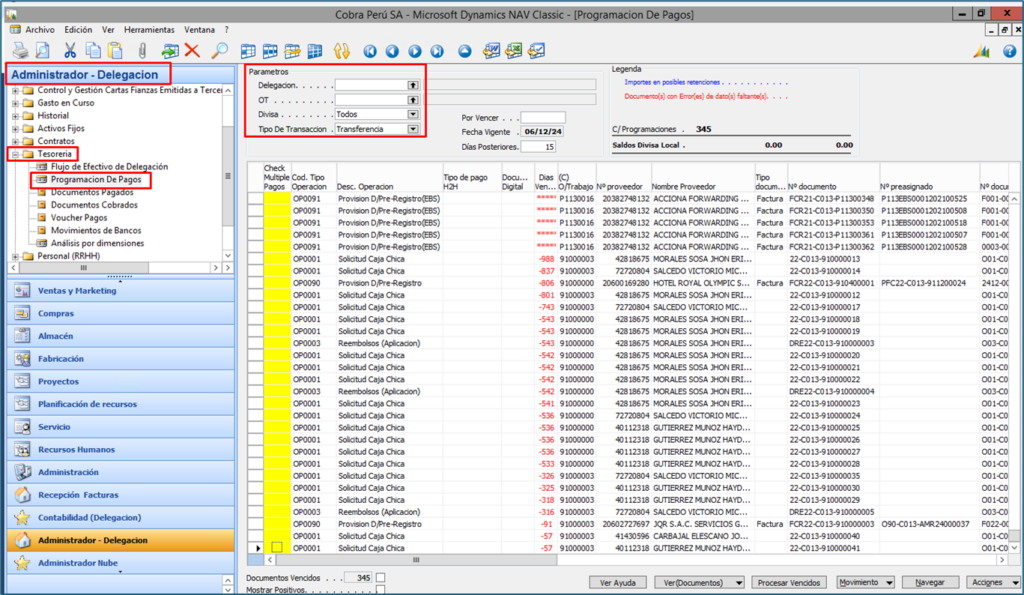Viewport: 1024px width, 595px height.
Task: Click the Recursos Humanos module icon
Action: [22, 449]
